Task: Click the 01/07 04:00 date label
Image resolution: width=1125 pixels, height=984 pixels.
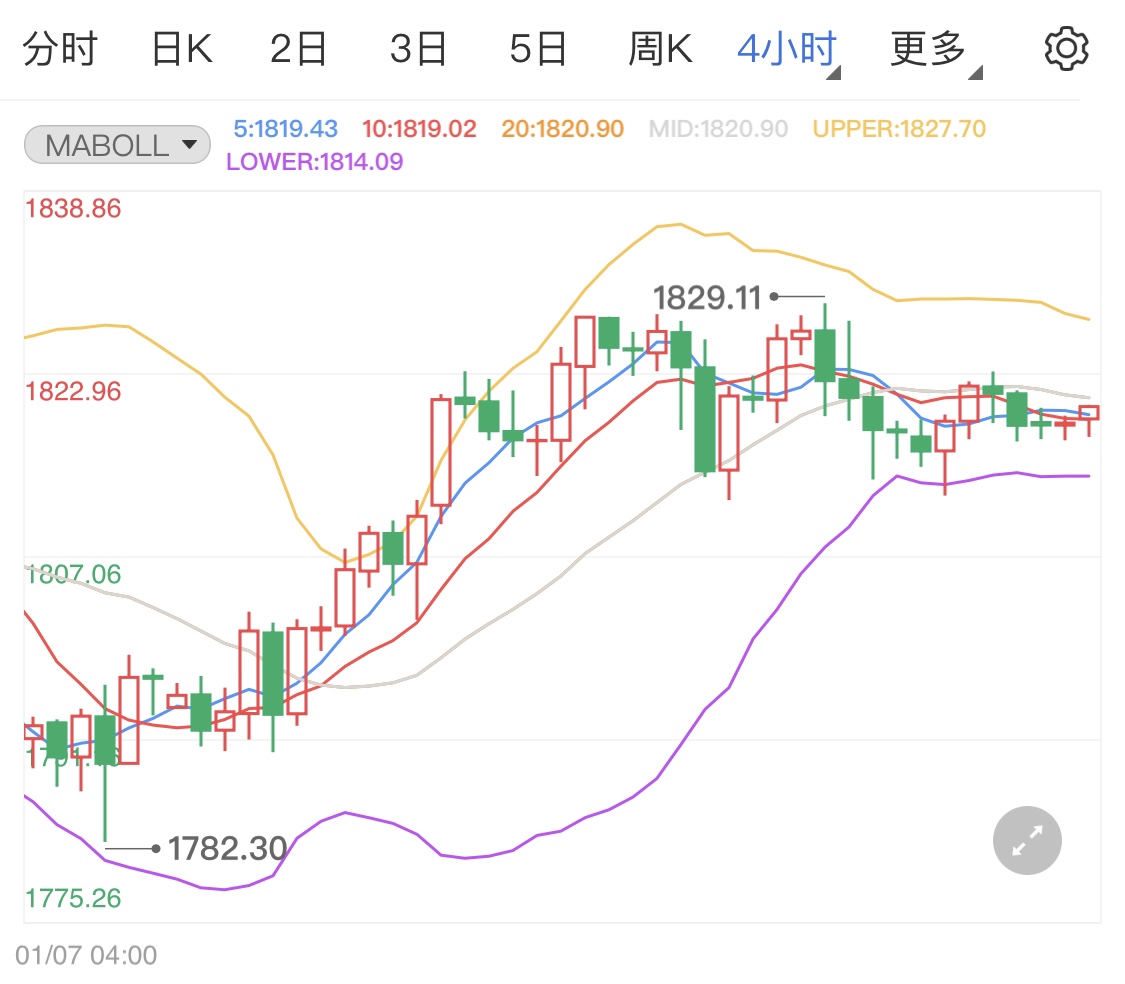Action: pyautogui.click(x=86, y=955)
